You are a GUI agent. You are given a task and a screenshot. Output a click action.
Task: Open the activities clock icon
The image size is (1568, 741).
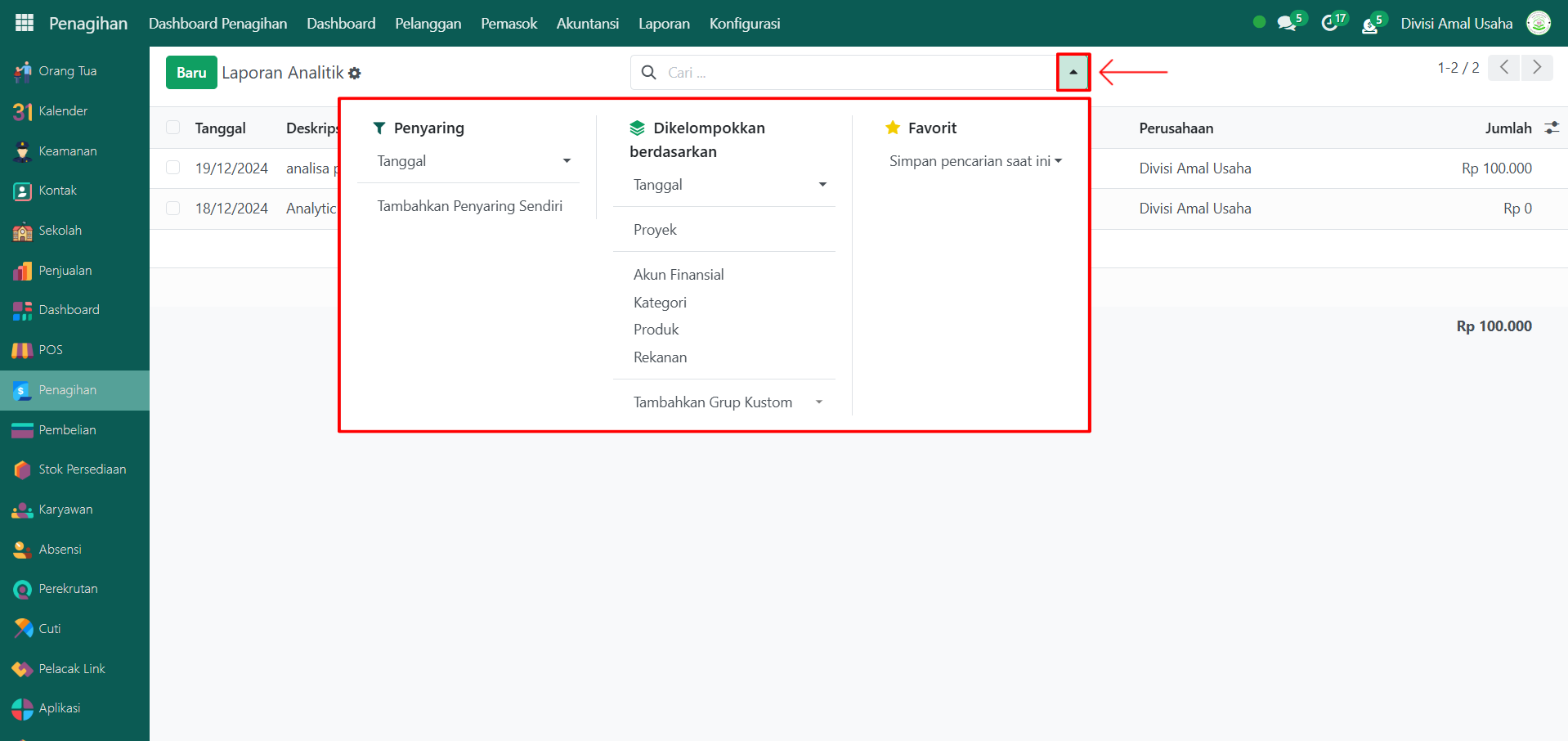point(1330,24)
